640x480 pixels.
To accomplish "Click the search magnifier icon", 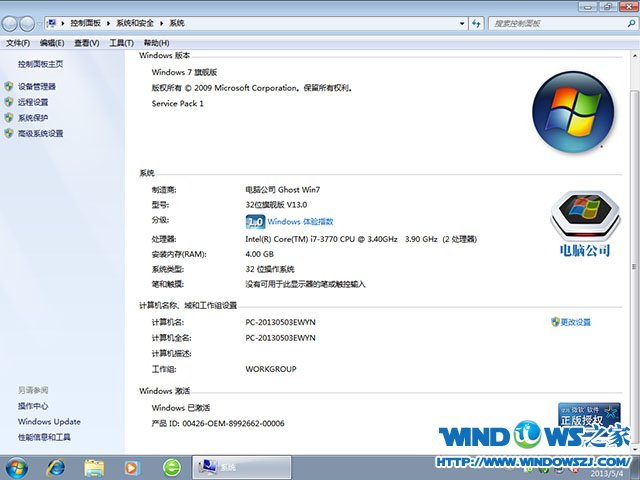I will (631, 24).
